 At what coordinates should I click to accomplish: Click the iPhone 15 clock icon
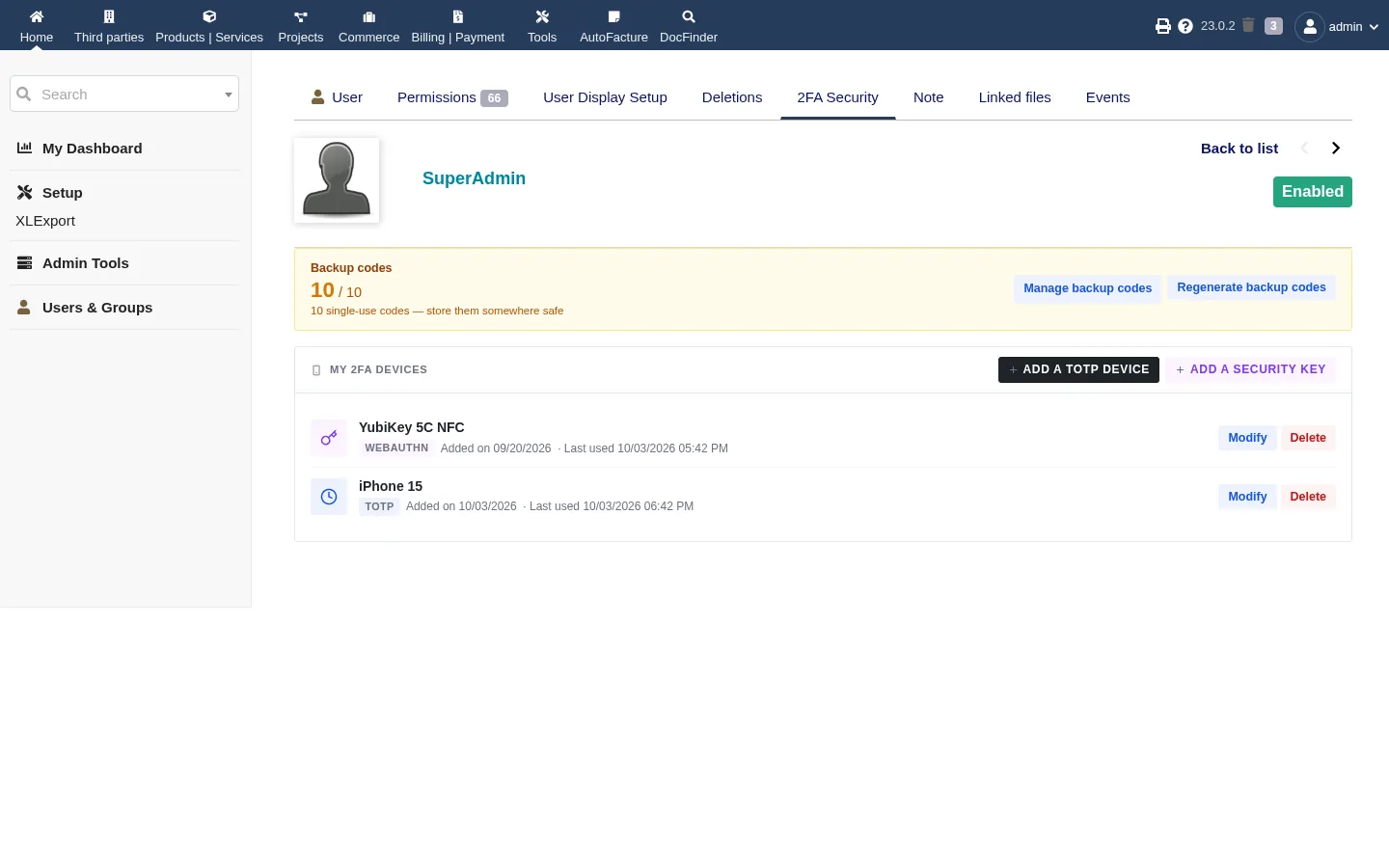(x=329, y=497)
